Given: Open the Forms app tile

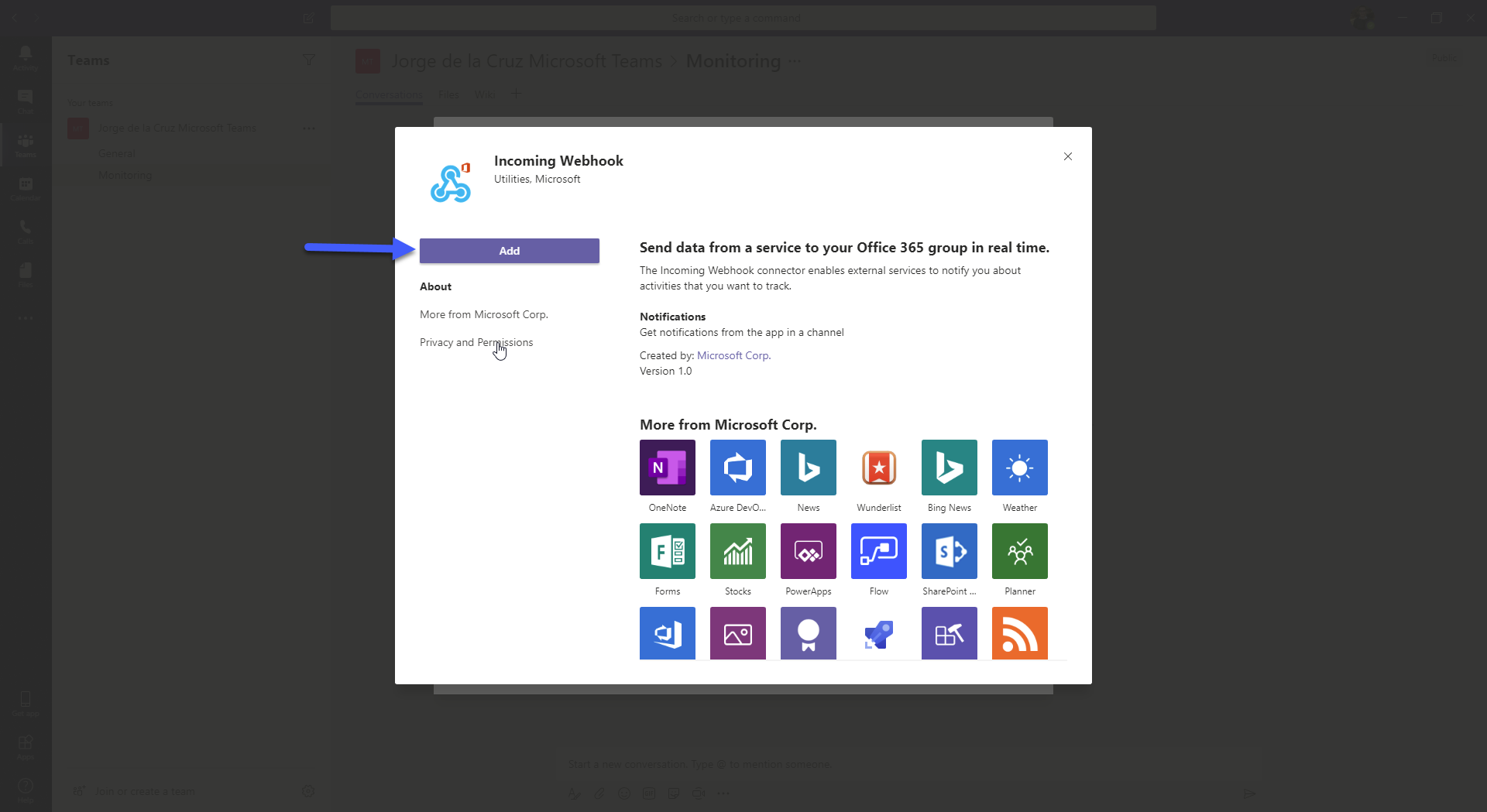Looking at the screenshot, I should (668, 551).
